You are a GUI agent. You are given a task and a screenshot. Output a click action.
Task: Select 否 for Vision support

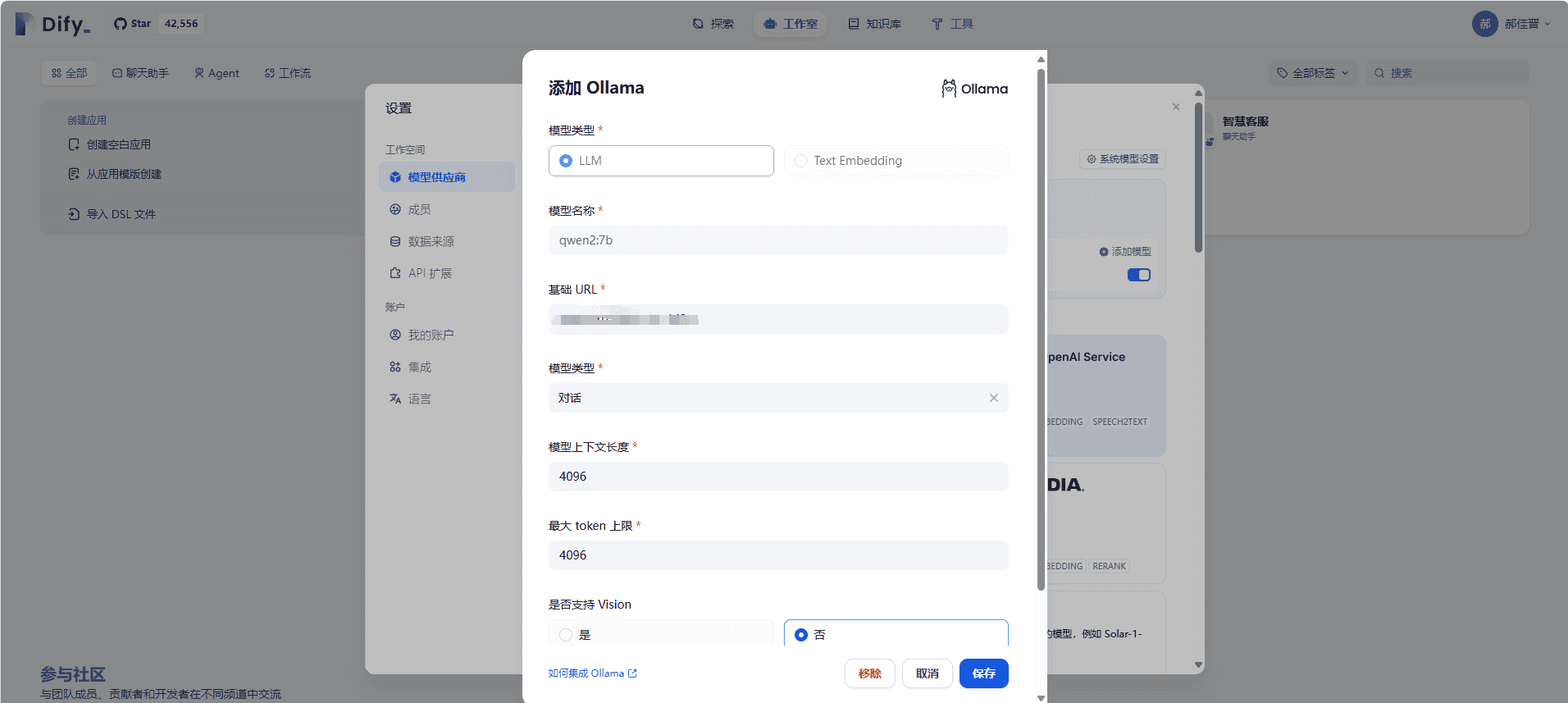point(896,633)
